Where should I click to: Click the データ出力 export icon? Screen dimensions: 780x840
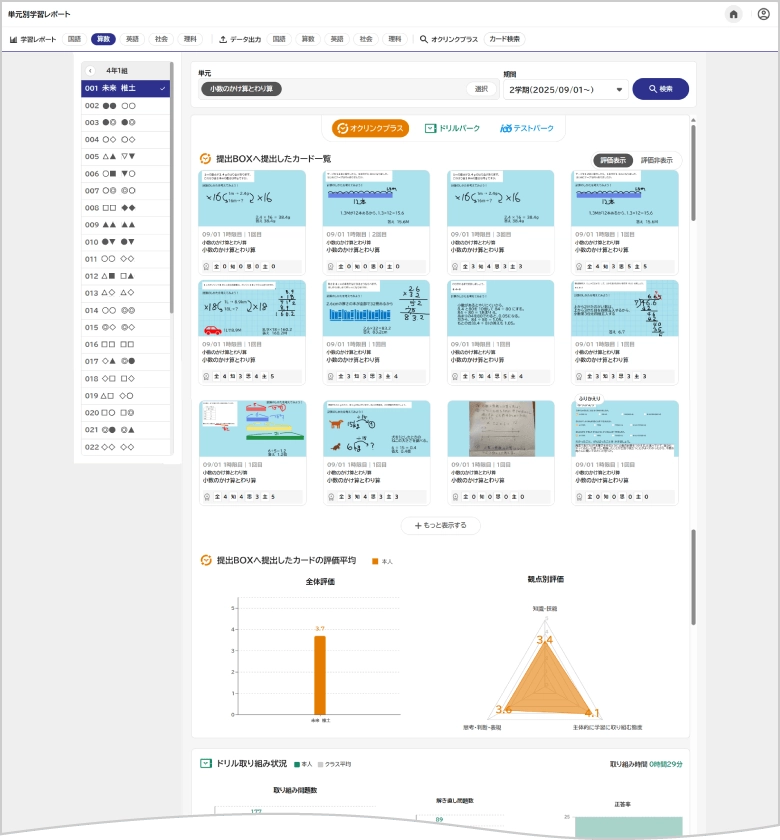click(x=223, y=40)
